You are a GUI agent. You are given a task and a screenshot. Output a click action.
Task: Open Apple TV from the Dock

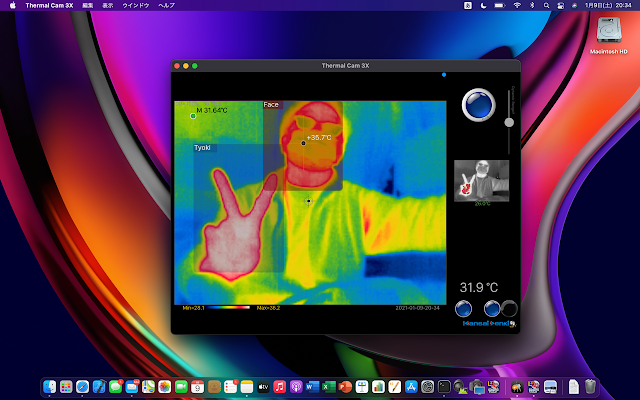[263, 386]
